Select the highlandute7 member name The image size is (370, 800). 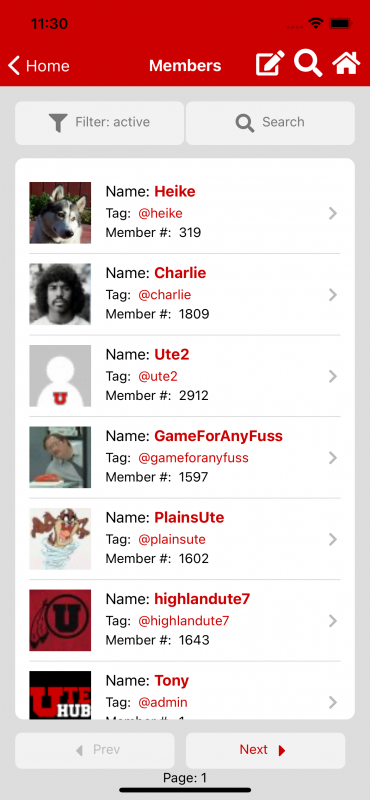202,598
